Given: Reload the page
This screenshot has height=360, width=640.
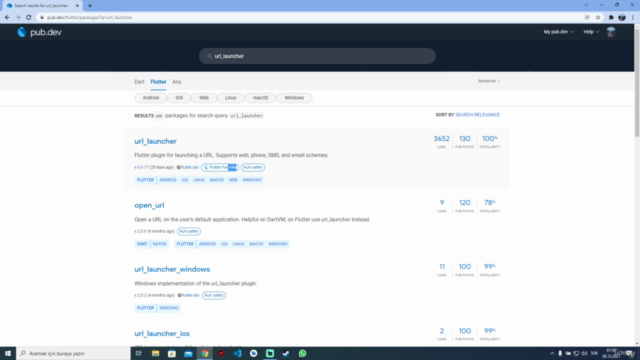Looking at the screenshot, I should 29,18.
